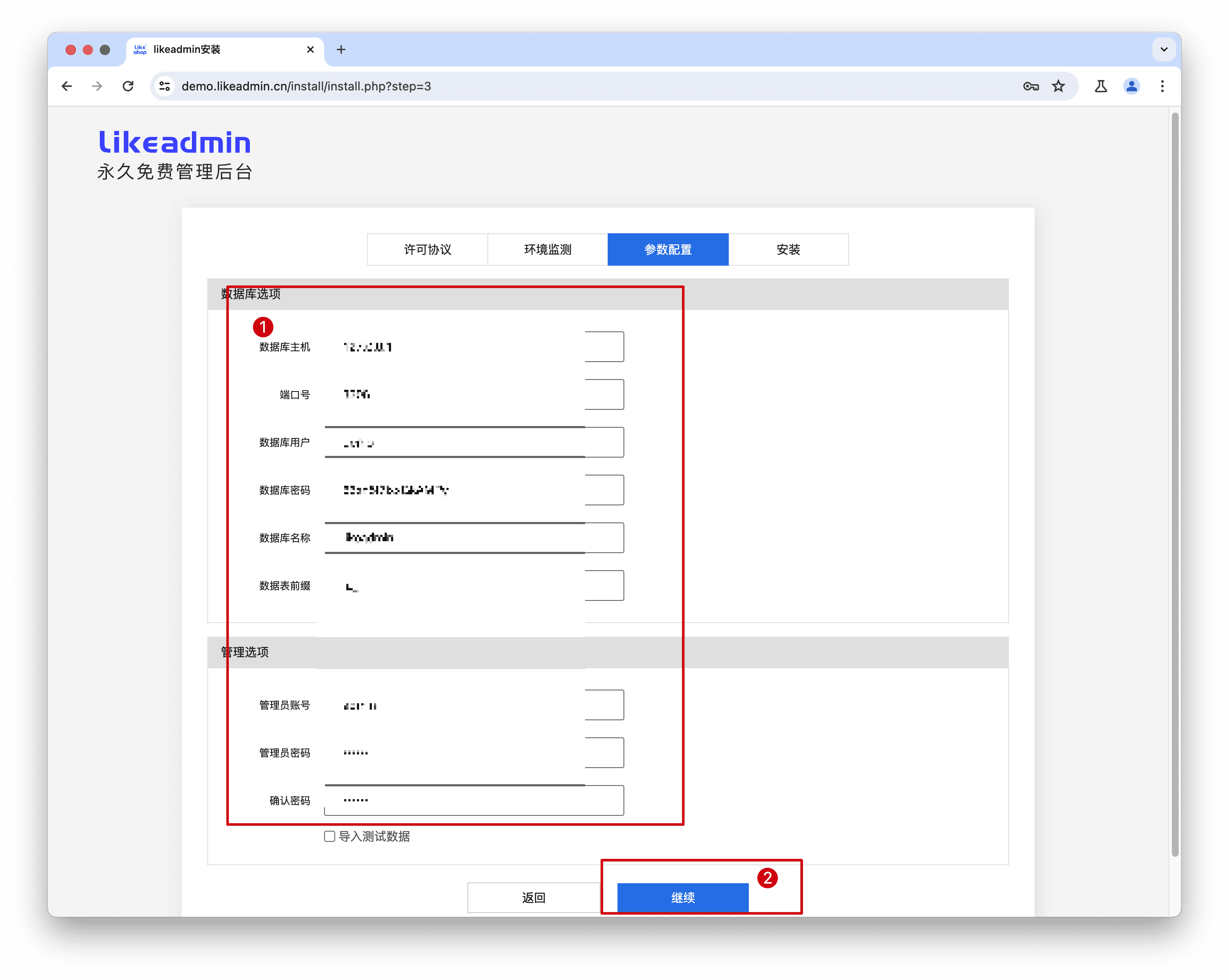Bookmark this page with the star icon
1229x980 pixels.
1058,86
